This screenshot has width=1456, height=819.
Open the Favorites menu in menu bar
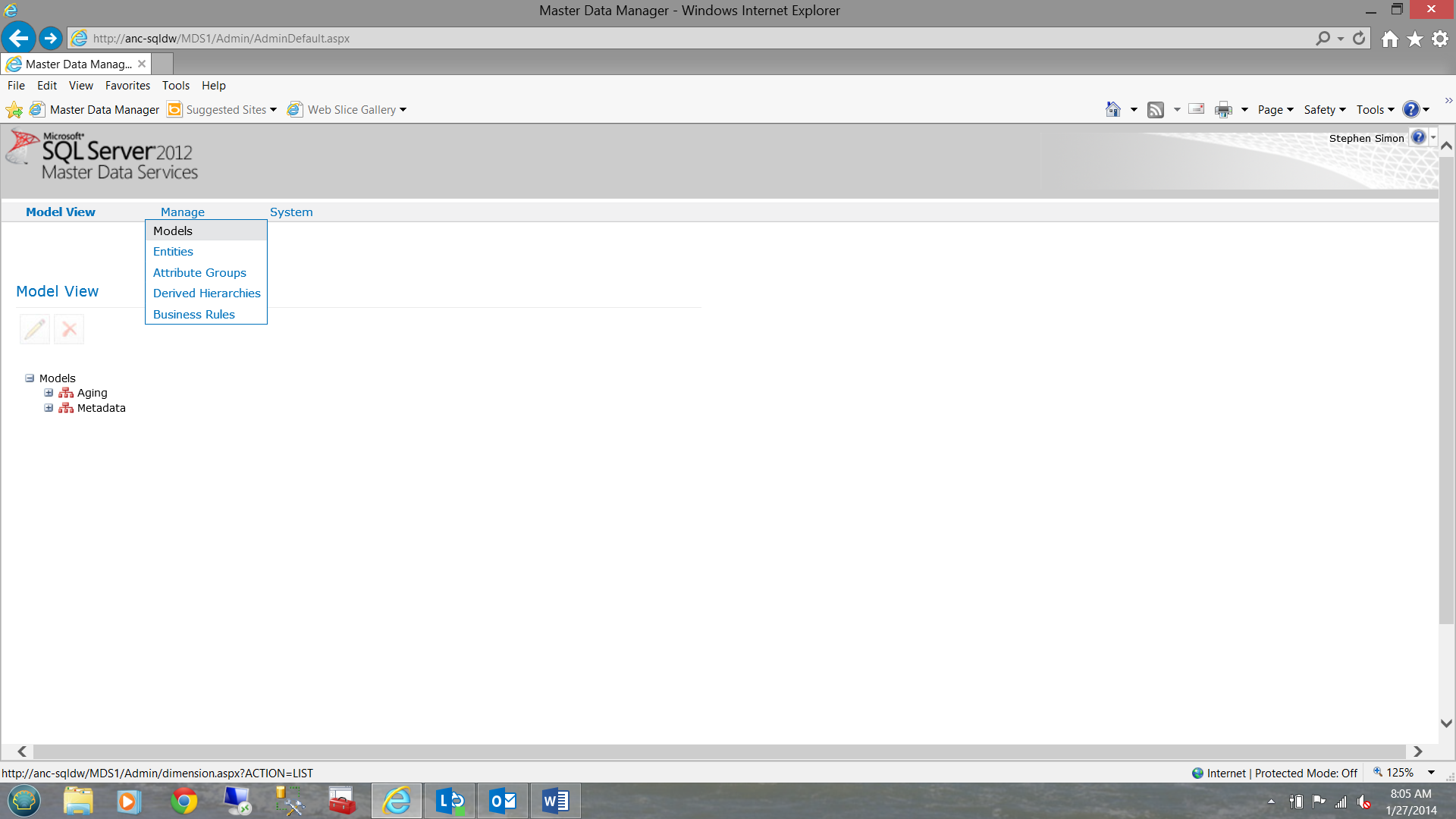tap(127, 86)
